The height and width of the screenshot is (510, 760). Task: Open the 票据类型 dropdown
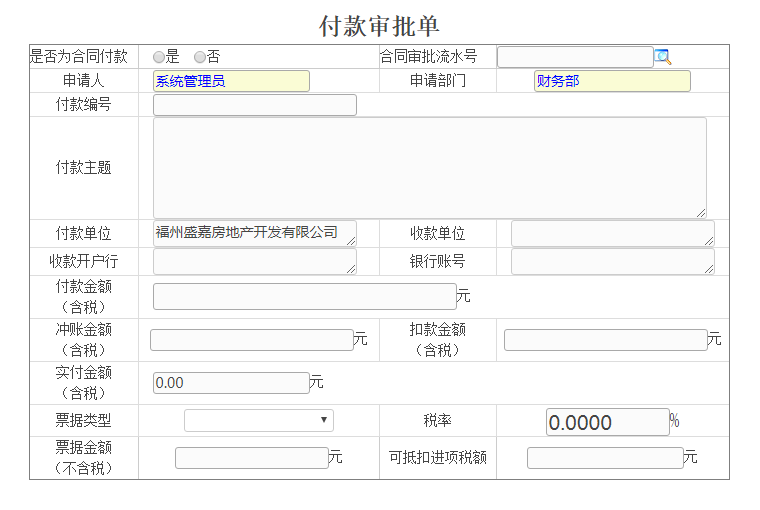tap(258, 421)
